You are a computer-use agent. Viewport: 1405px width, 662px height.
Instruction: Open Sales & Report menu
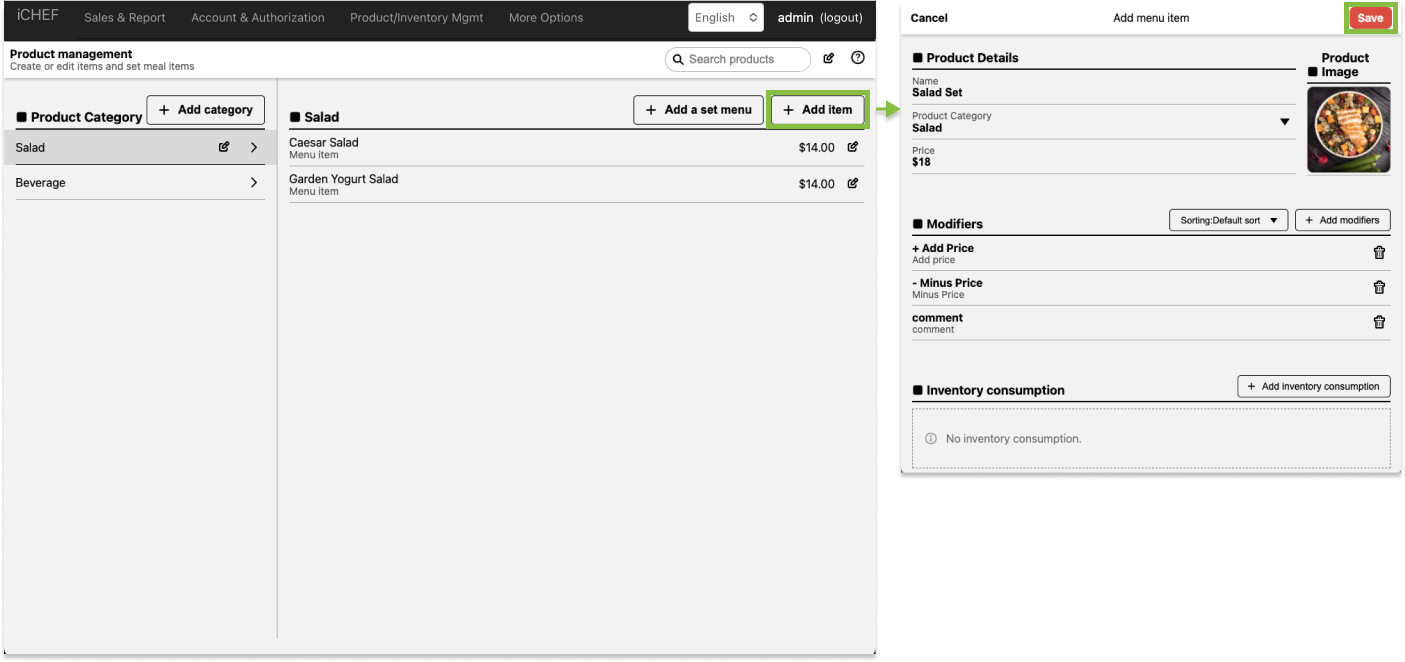tap(125, 17)
